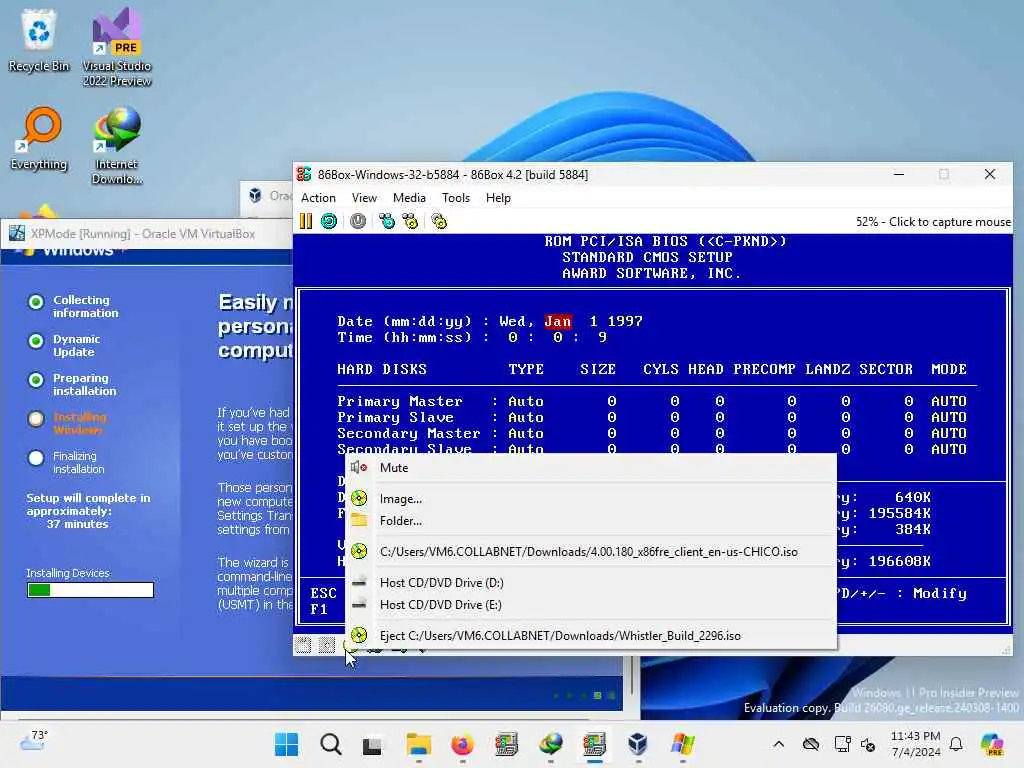Open the clock showing 11:43 PM

pyautogui.click(x=916, y=744)
